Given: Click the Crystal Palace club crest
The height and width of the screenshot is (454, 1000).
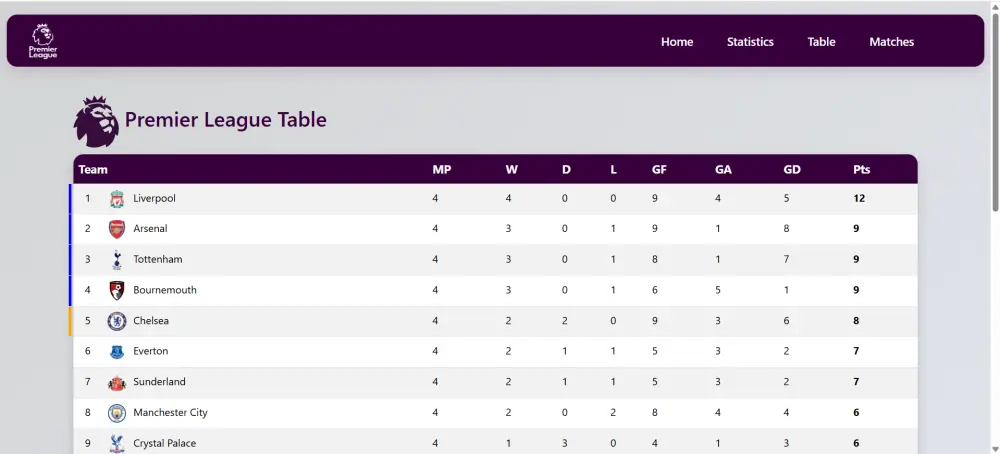Looking at the screenshot, I should [x=117, y=443].
